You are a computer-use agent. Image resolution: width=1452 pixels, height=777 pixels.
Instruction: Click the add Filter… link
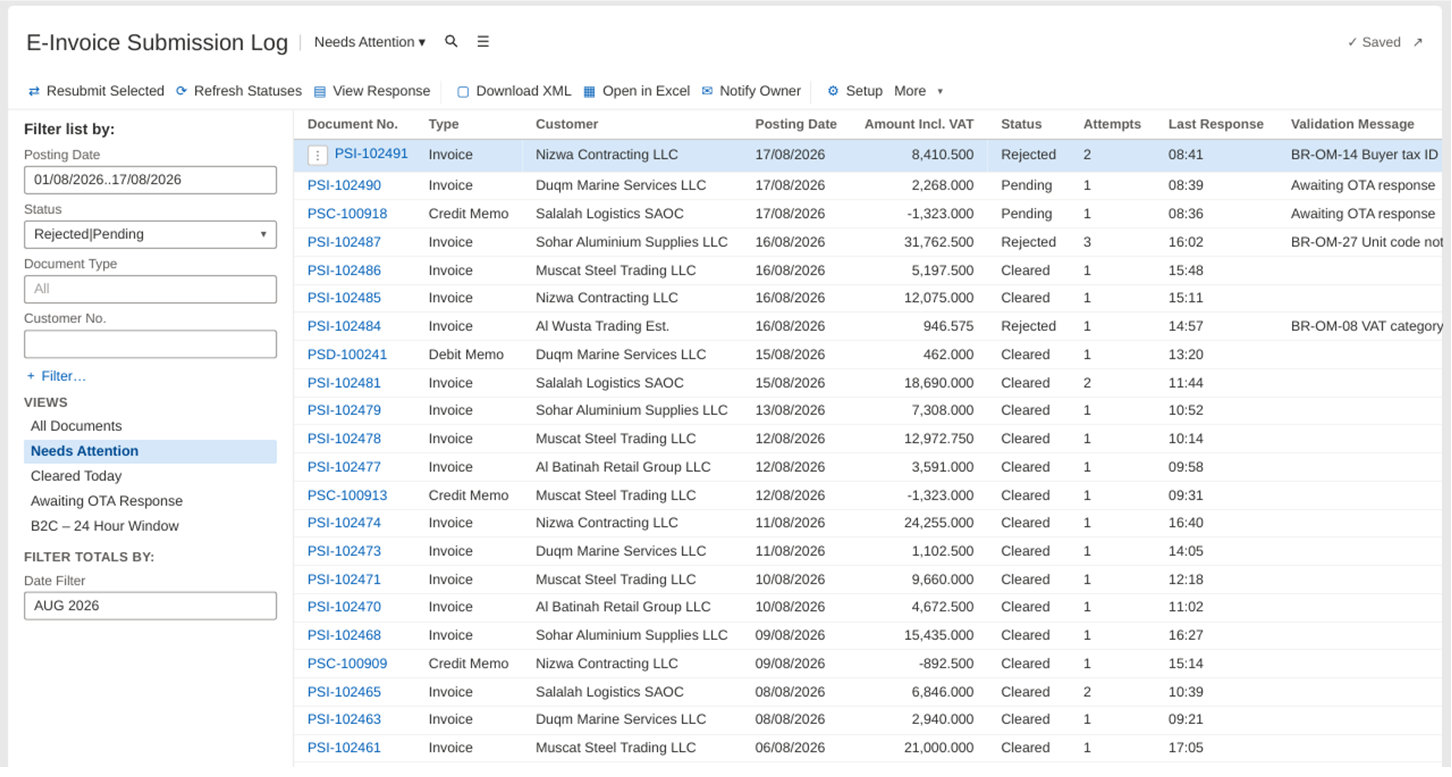coord(56,376)
